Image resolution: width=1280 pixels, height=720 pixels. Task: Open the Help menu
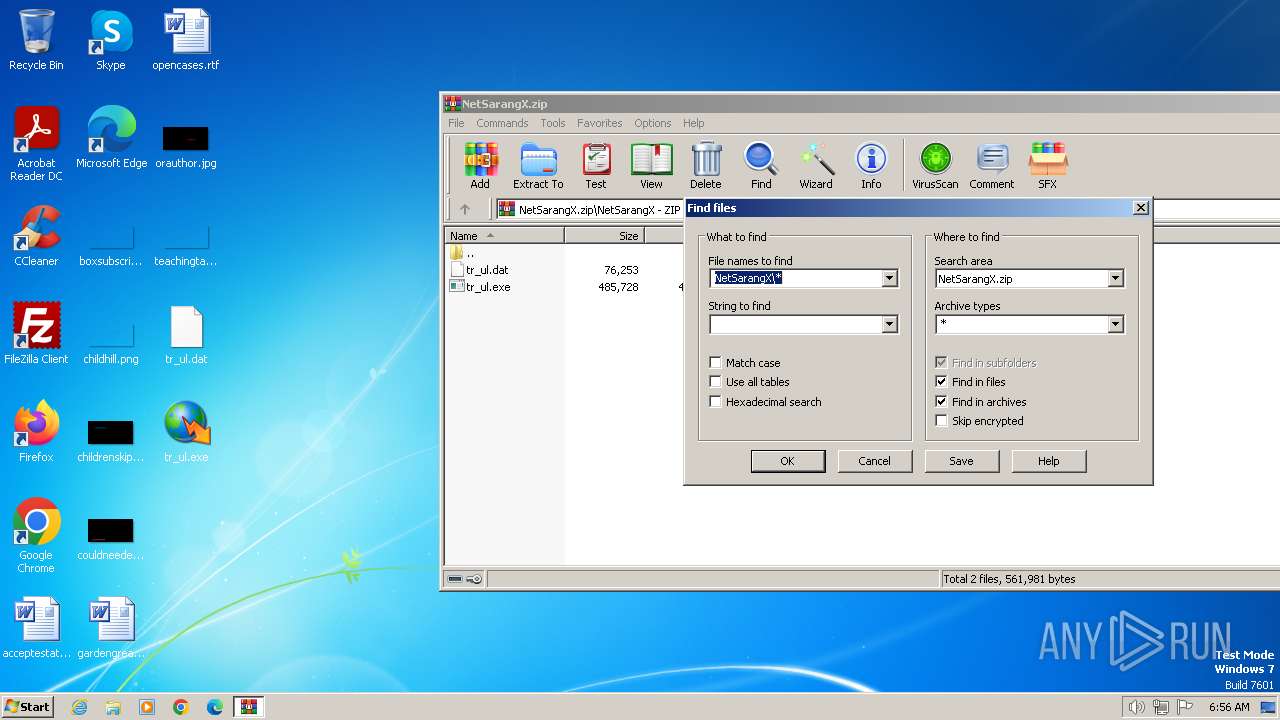pos(694,123)
